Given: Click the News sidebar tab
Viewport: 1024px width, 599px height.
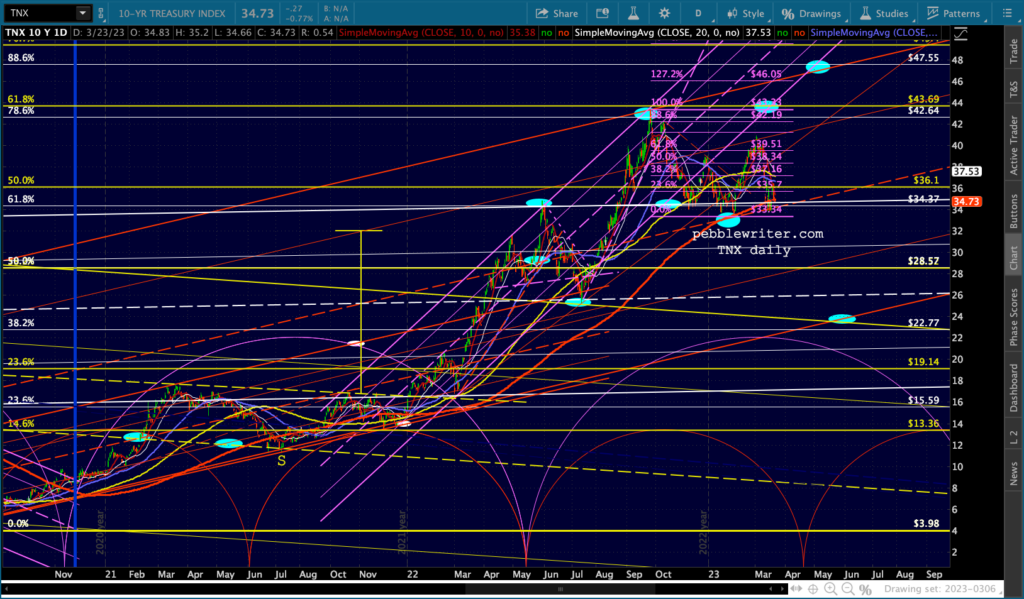Looking at the screenshot, I should pos(1012,469).
